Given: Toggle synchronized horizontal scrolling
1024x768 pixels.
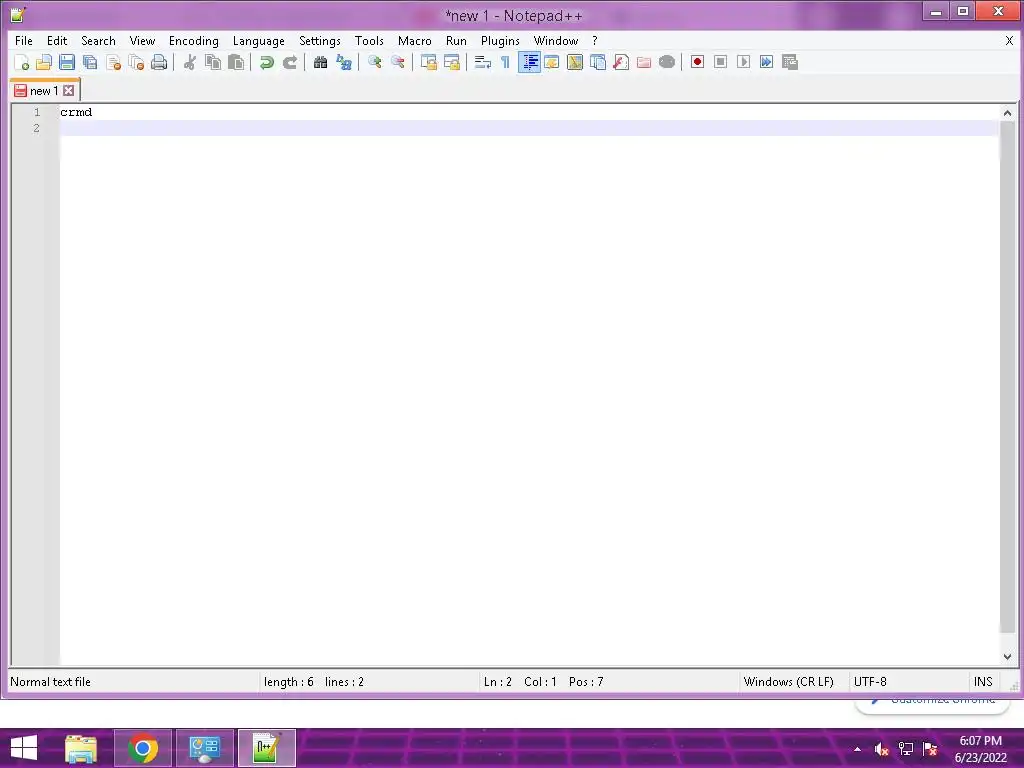Looking at the screenshot, I should (x=451, y=62).
